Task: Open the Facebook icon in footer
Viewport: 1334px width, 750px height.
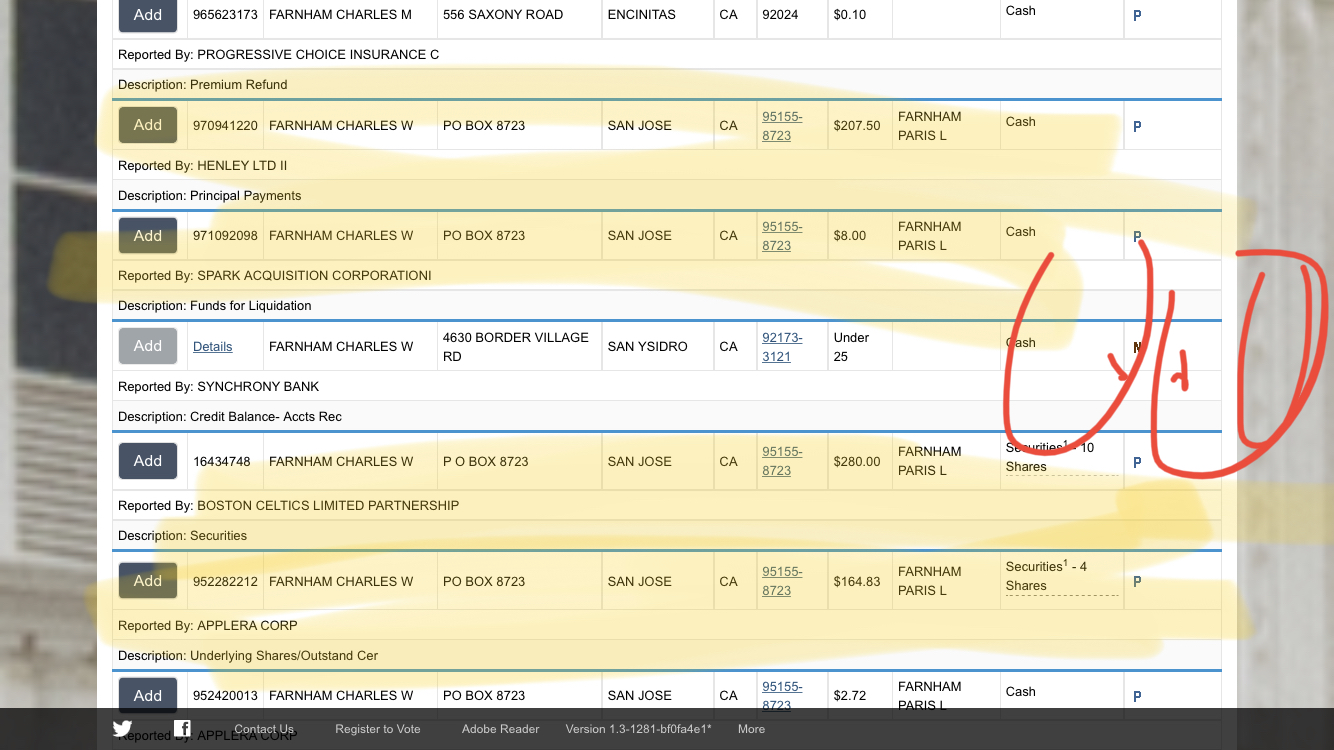Action: tap(182, 728)
